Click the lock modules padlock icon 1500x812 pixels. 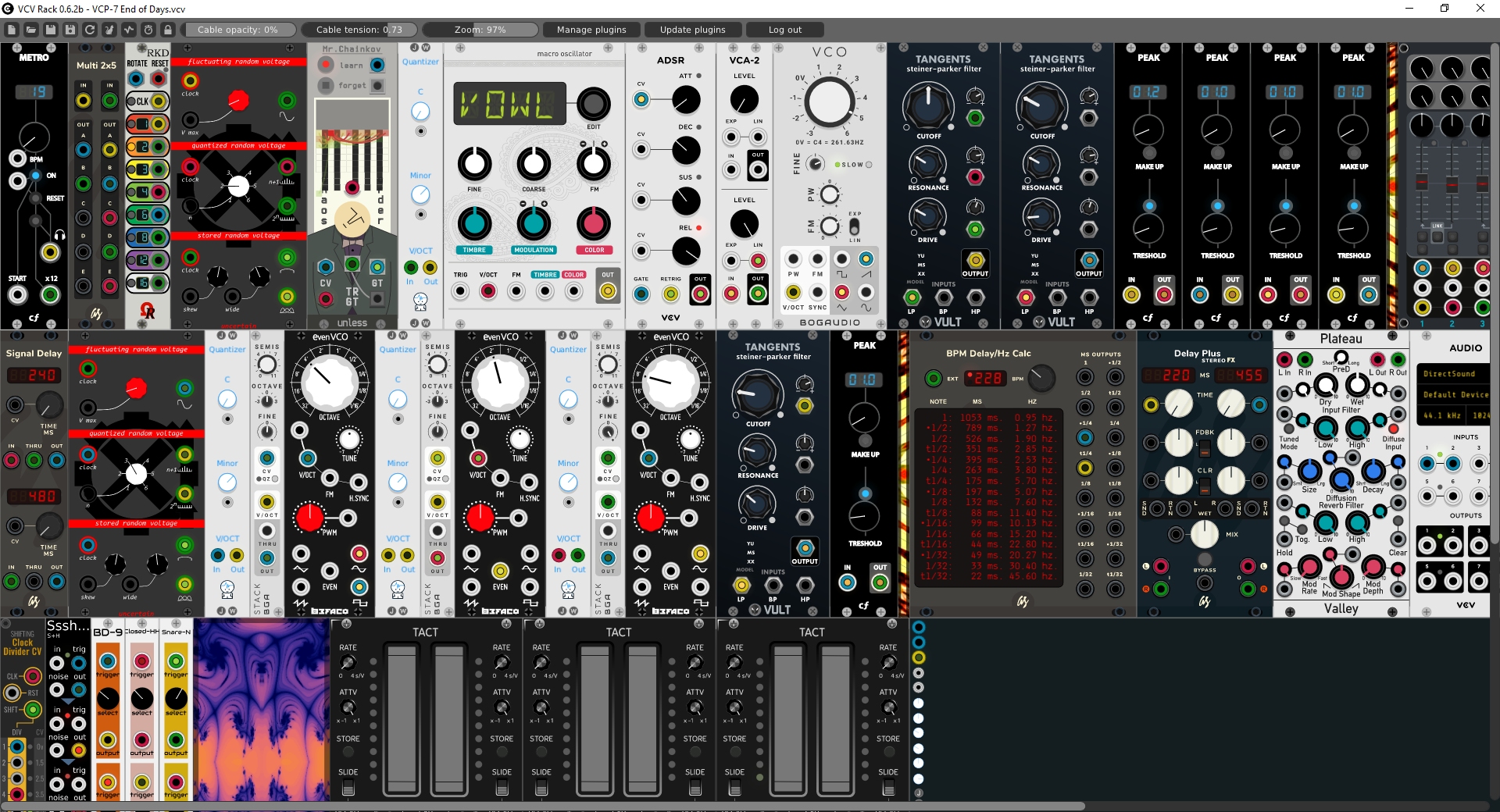tap(168, 30)
